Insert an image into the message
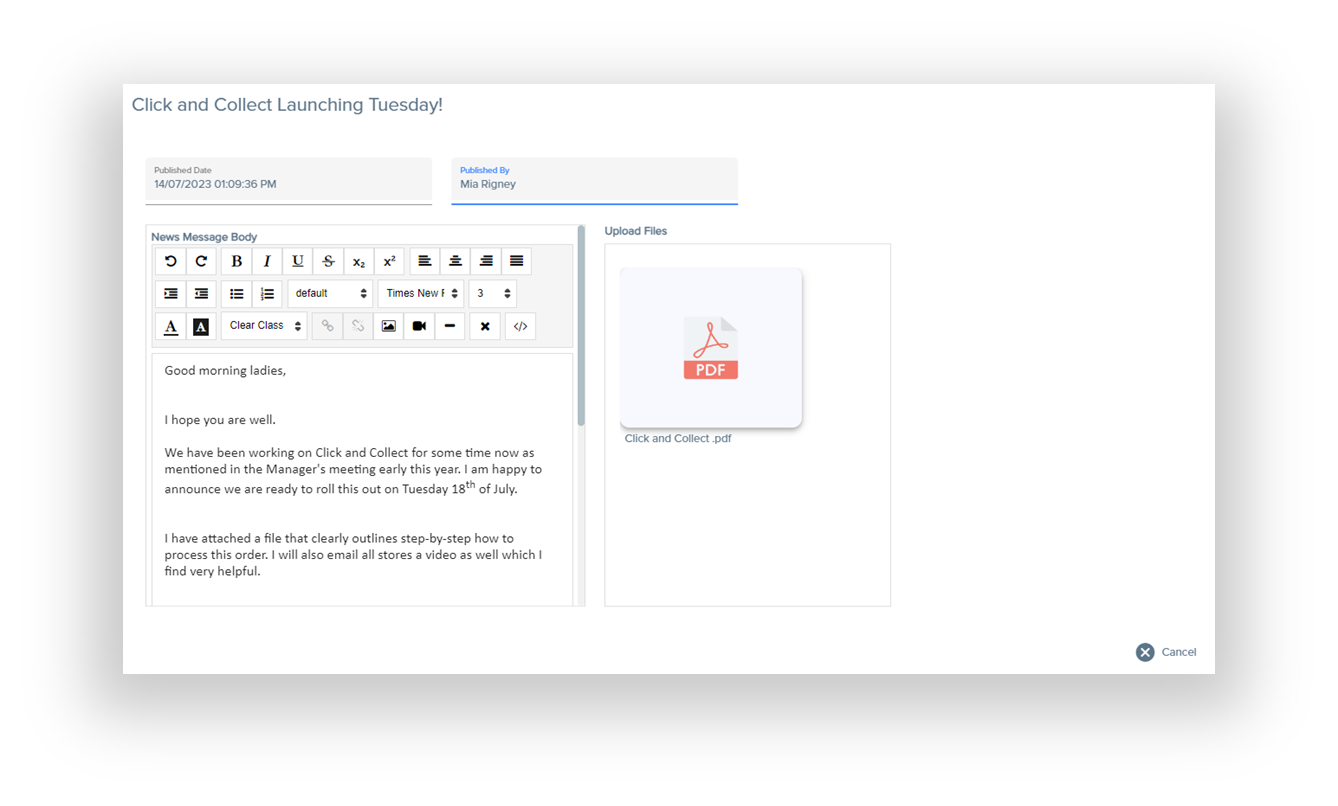The height and width of the screenshot is (806, 1338). [388, 326]
